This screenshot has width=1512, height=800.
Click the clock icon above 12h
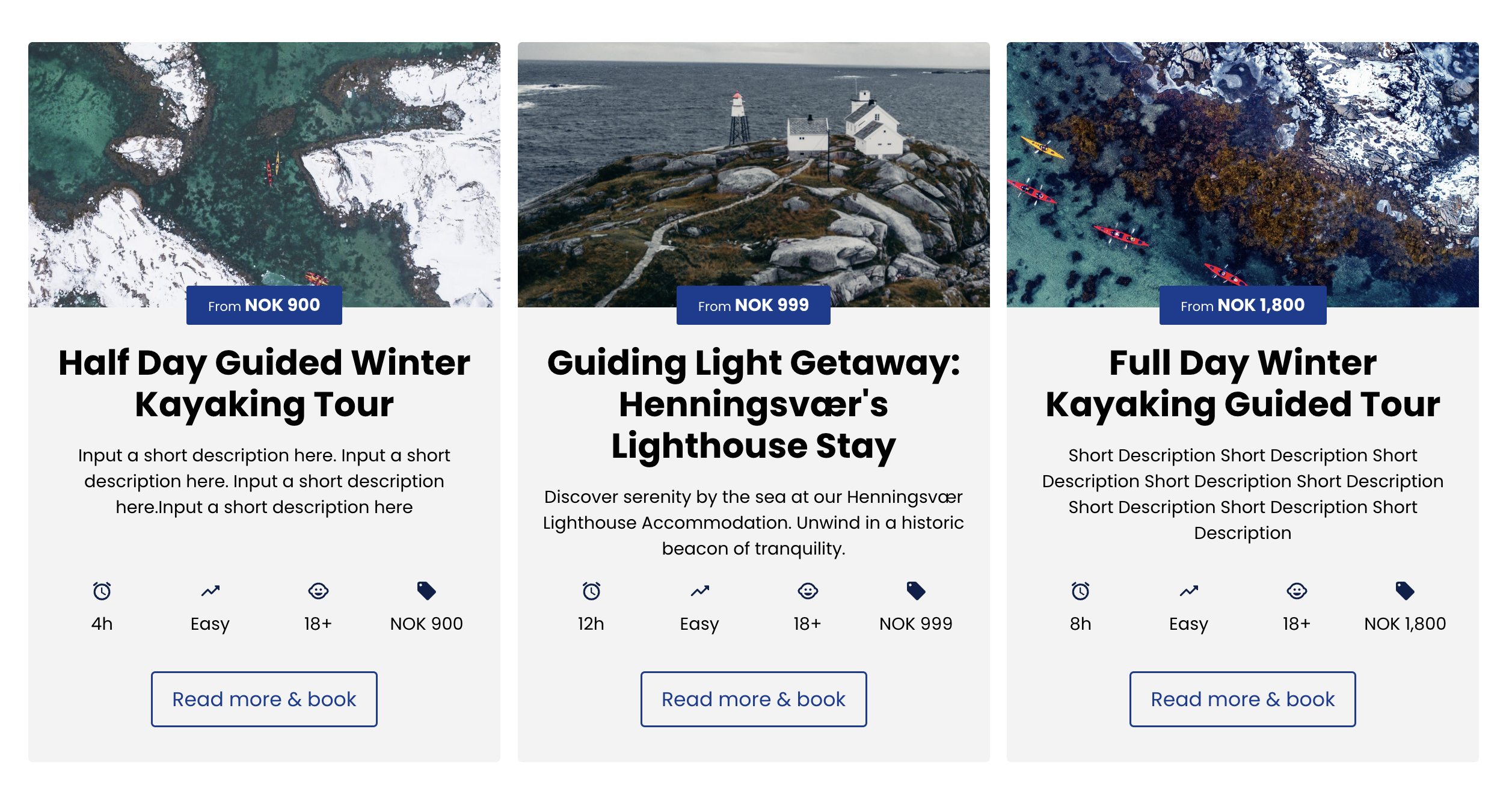tap(591, 591)
